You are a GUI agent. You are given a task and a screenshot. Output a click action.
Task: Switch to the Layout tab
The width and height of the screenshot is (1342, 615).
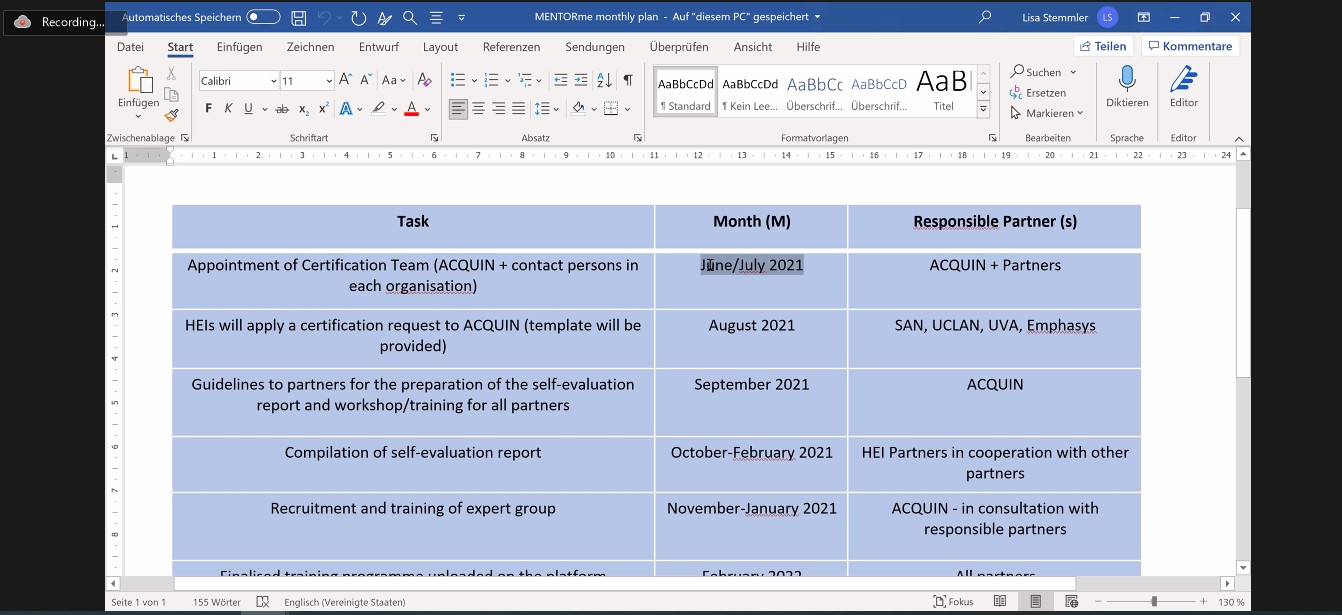tap(440, 47)
